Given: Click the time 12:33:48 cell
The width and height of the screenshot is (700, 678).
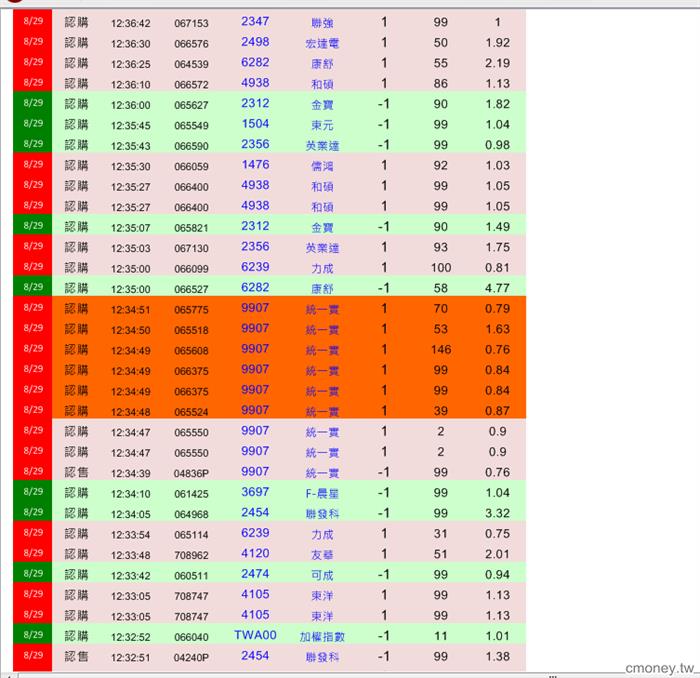Looking at the screenshot, I should click(130, 555).
